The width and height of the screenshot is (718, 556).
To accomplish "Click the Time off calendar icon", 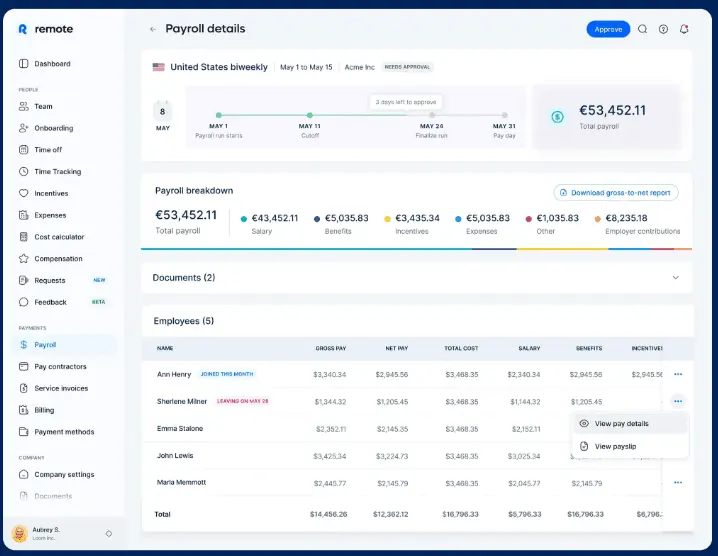I will (x=23, y=149).
